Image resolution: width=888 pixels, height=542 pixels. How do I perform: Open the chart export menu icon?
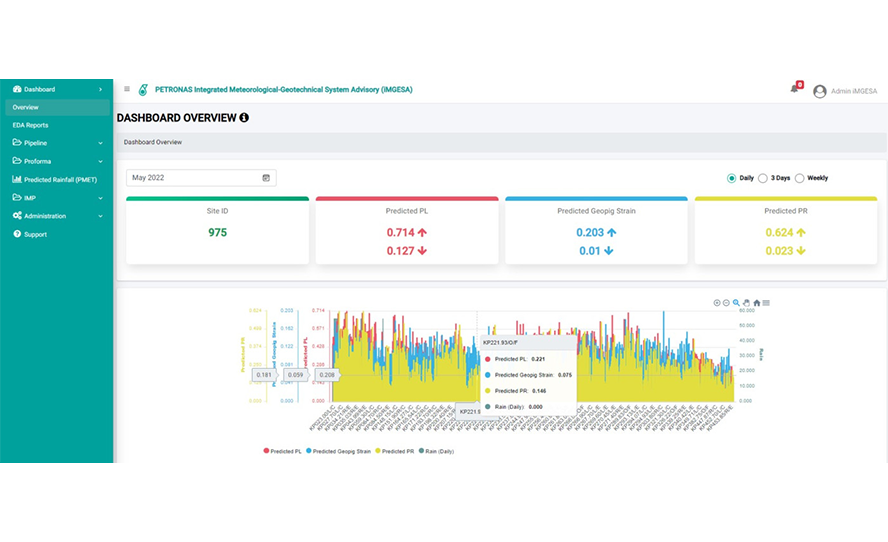pos(766,303)
